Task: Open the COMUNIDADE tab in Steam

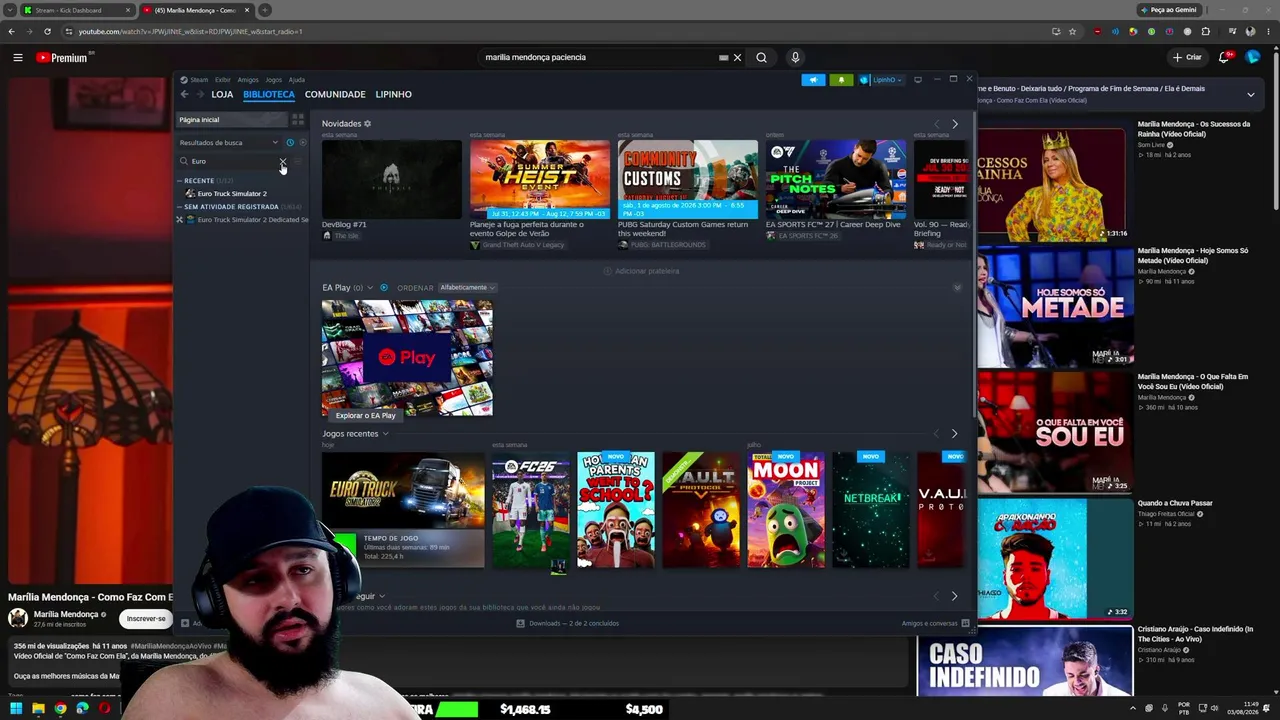Action: [335, 94]
